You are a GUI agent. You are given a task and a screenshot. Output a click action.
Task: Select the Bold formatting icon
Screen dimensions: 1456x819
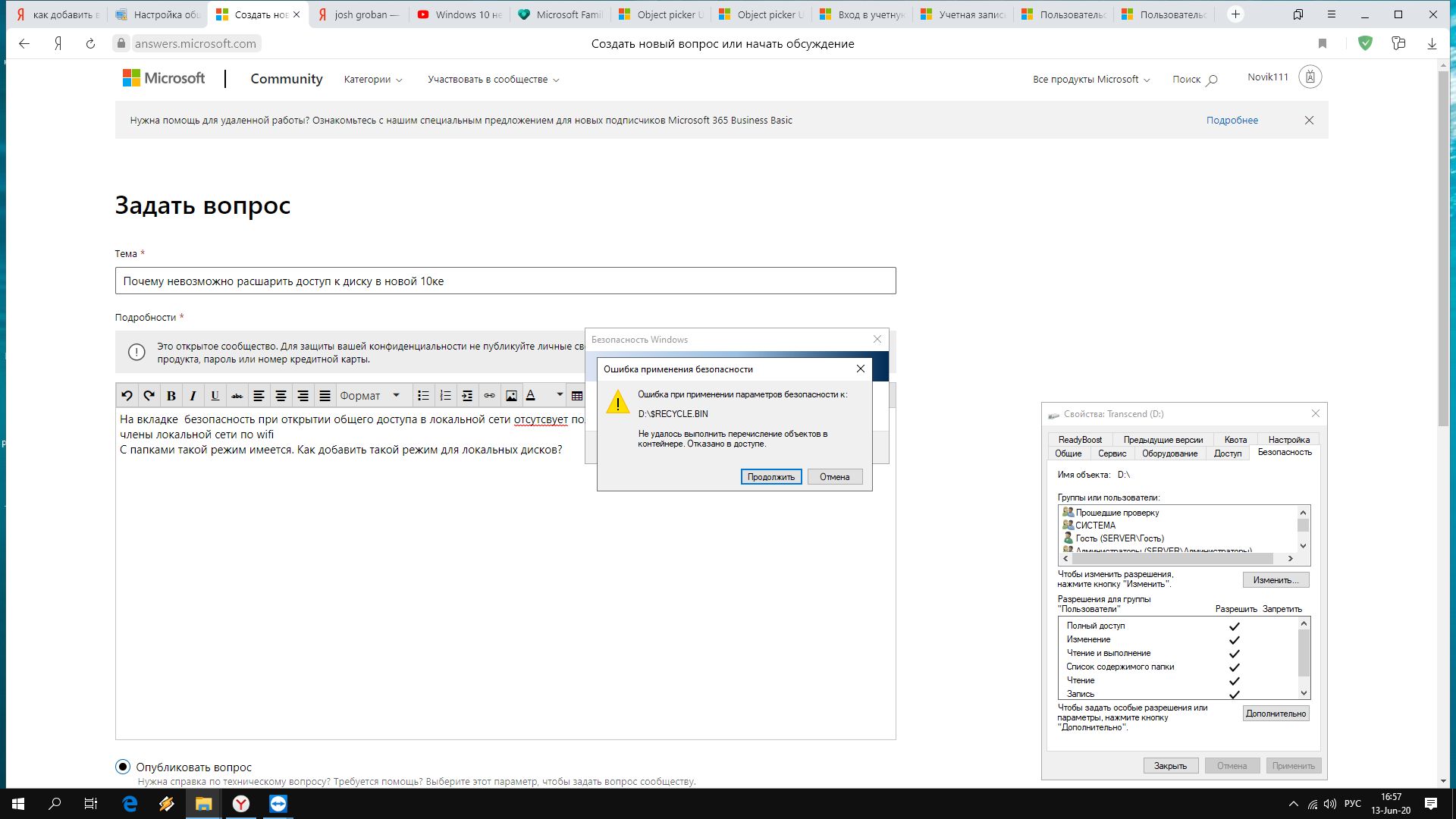(x=171, y=395)
